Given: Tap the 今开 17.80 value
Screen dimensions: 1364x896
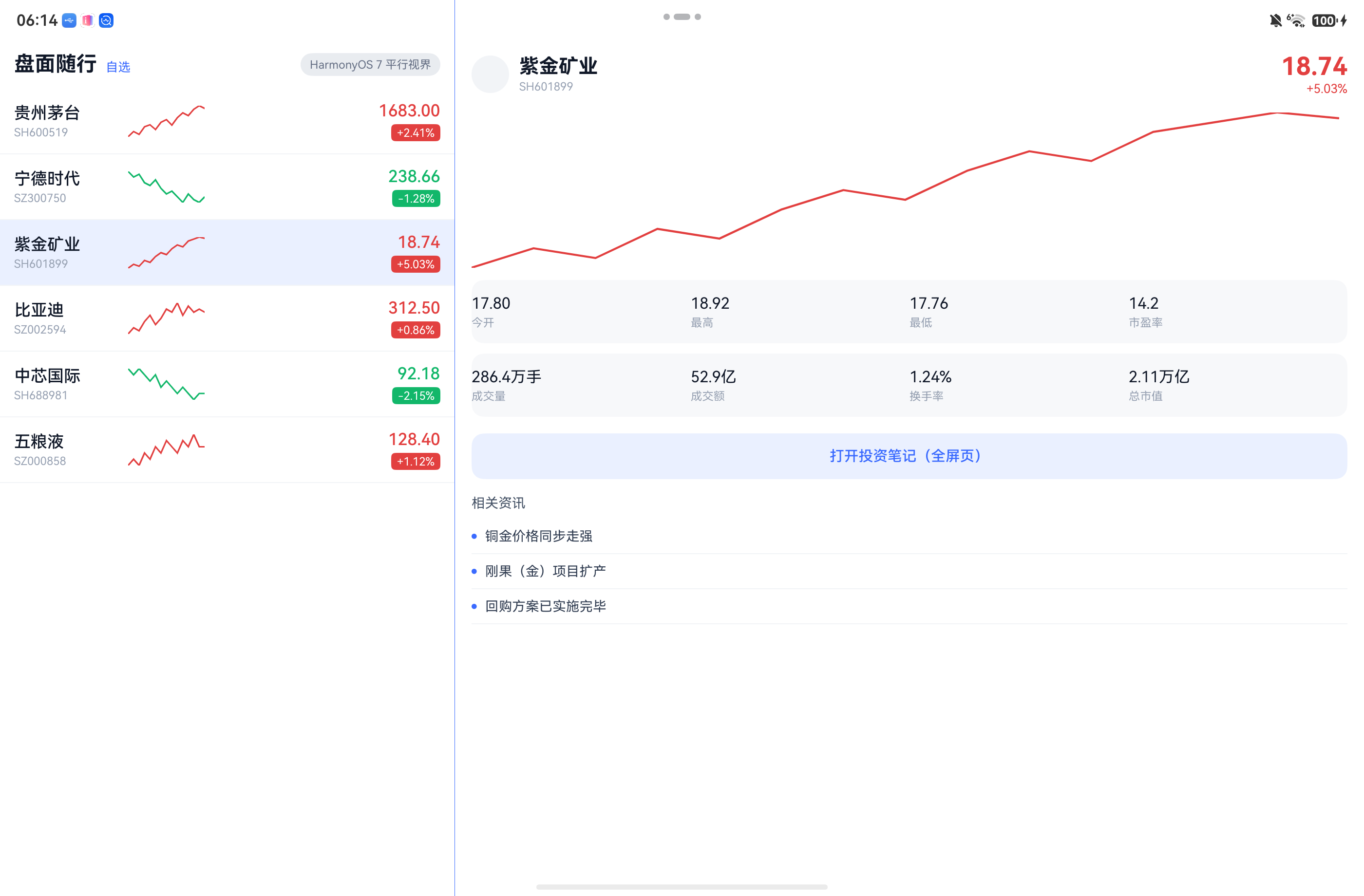Looking at the screenshot, I should pyautogui.click(x=491, y=303).
